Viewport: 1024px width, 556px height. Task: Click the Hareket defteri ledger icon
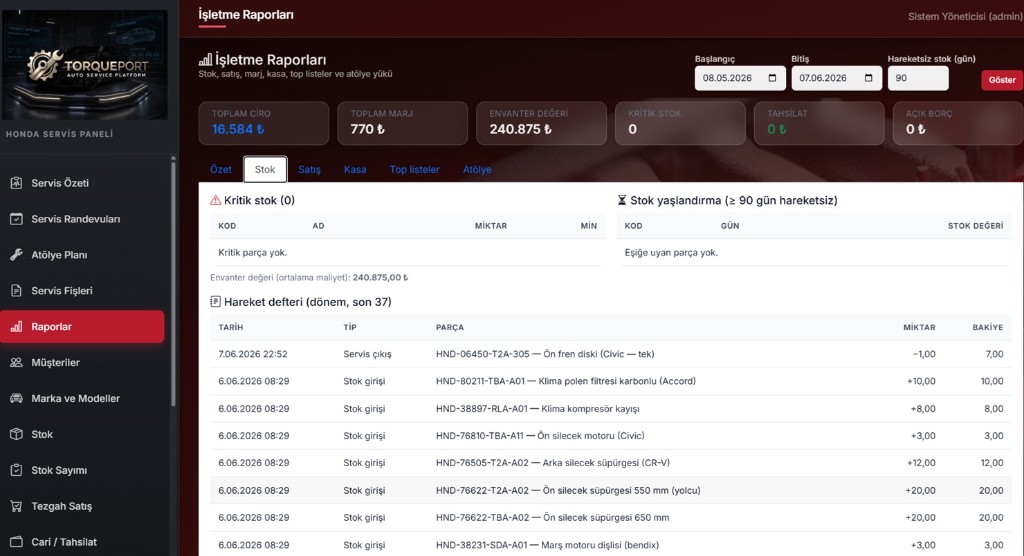[x=216, y=302]
